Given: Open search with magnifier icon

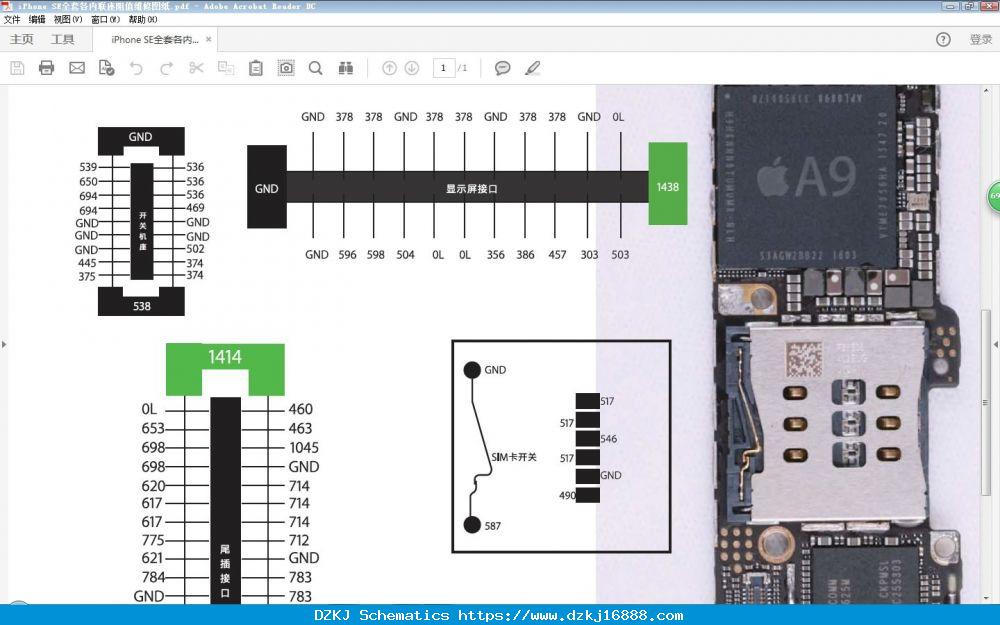Looking at the screenshot, I should [316, 68].
